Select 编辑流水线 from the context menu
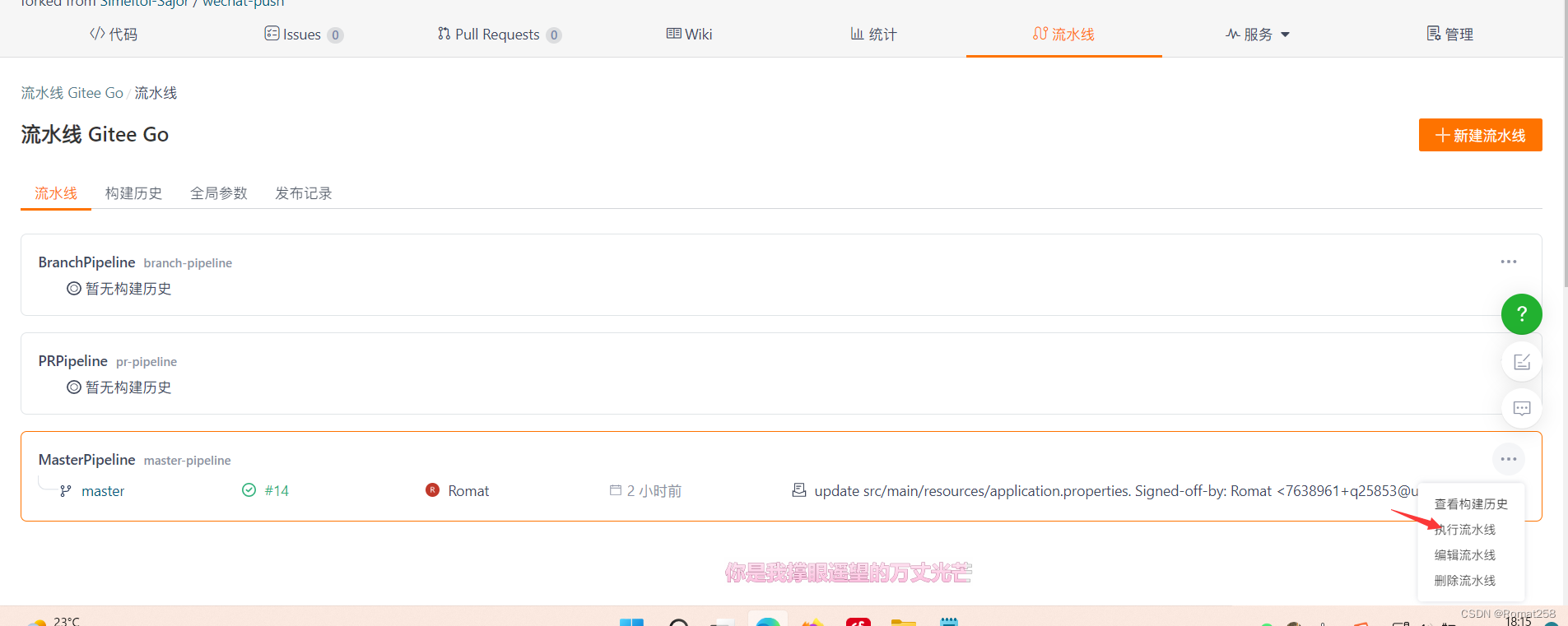This screenshot has width=1568, height=626. [x=1465, y=555]
